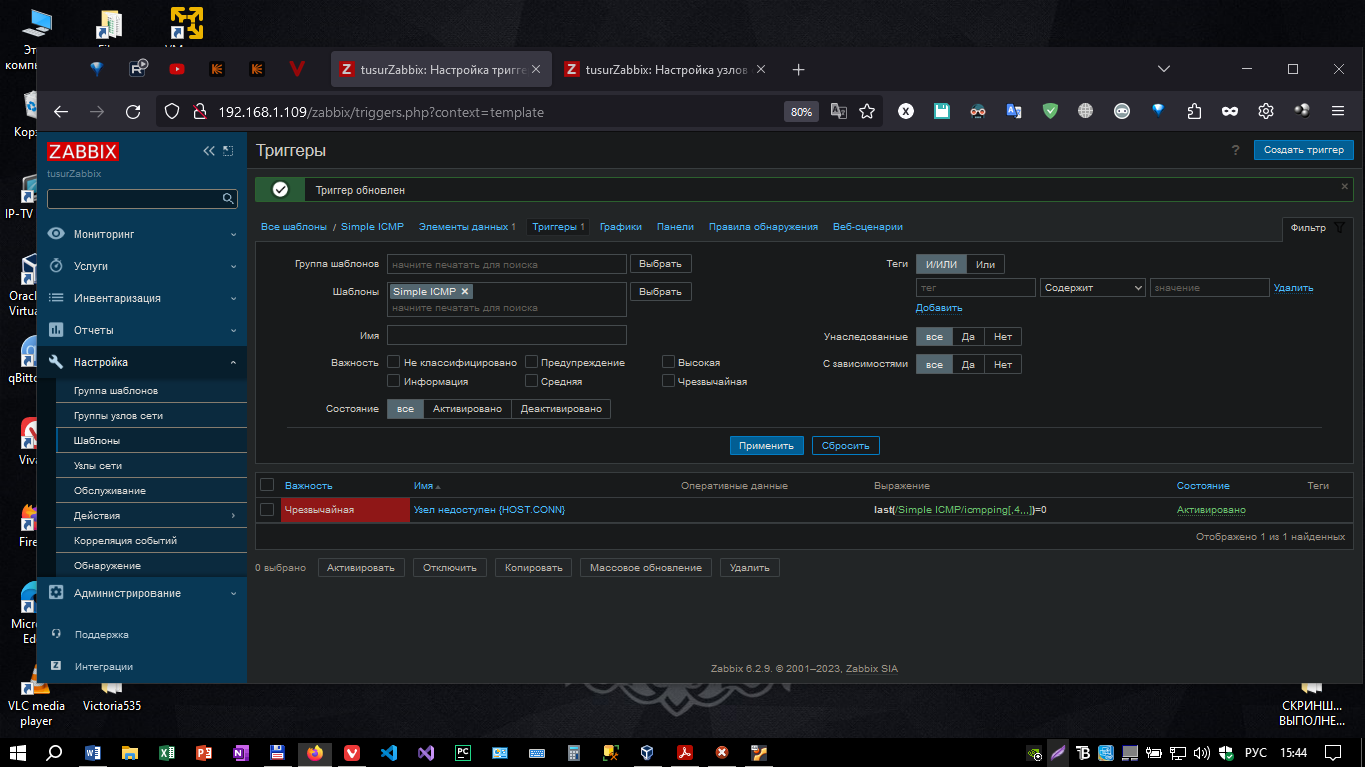Expand the Администрирование sidebar section
The width and height of the screenshot is (1365, 767).
click(x=142, y=593)
